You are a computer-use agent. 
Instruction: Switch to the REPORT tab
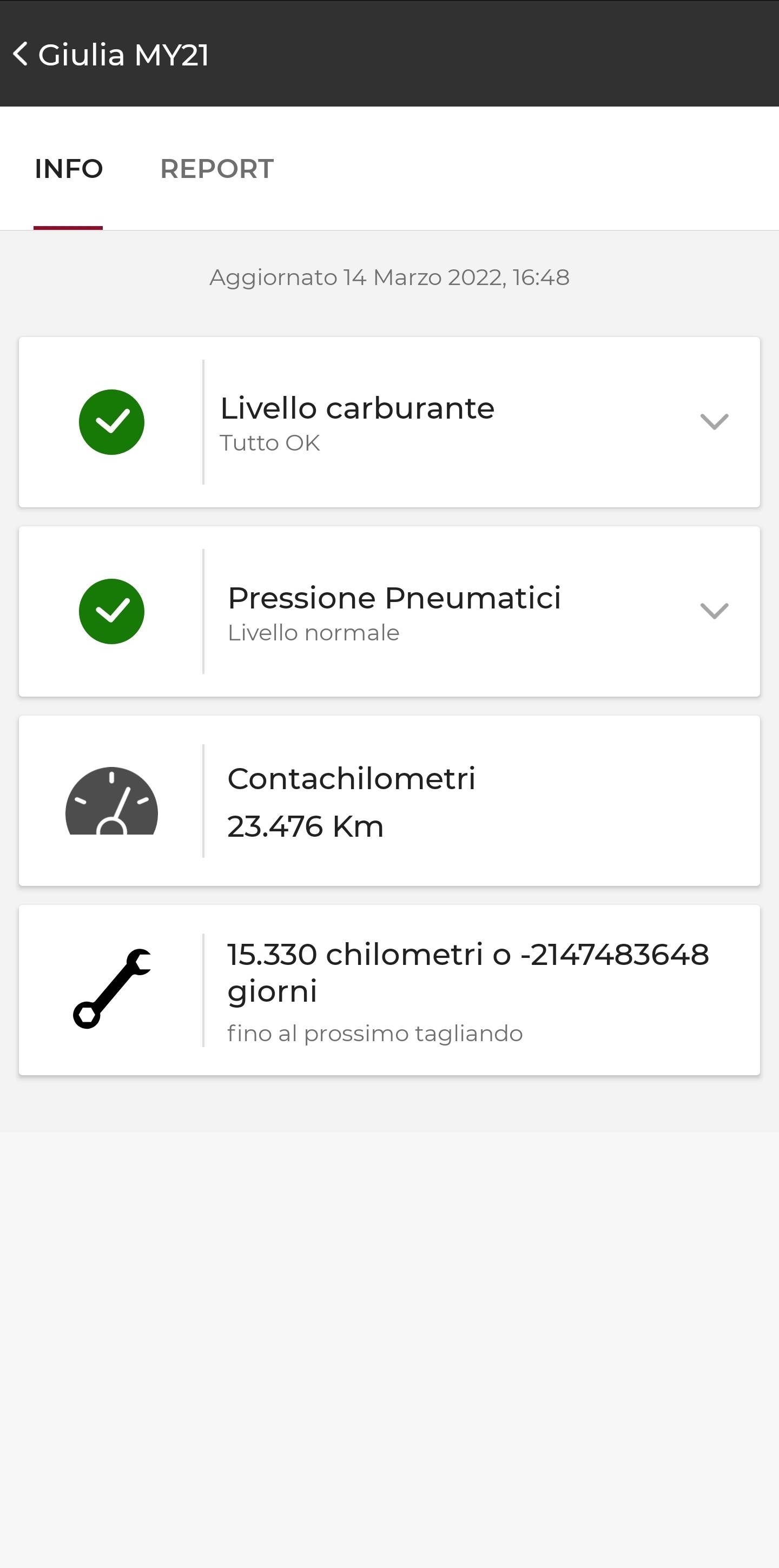click(216, 169)
